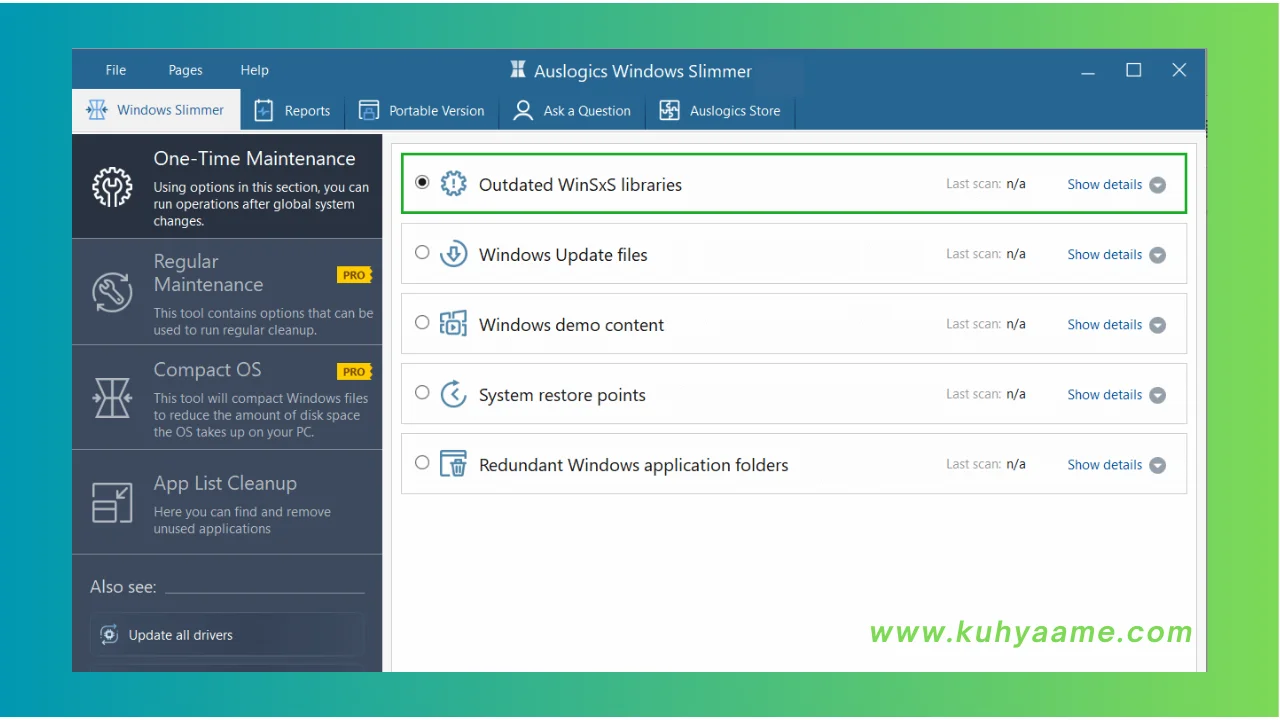Open the File menu

point(116,70)
